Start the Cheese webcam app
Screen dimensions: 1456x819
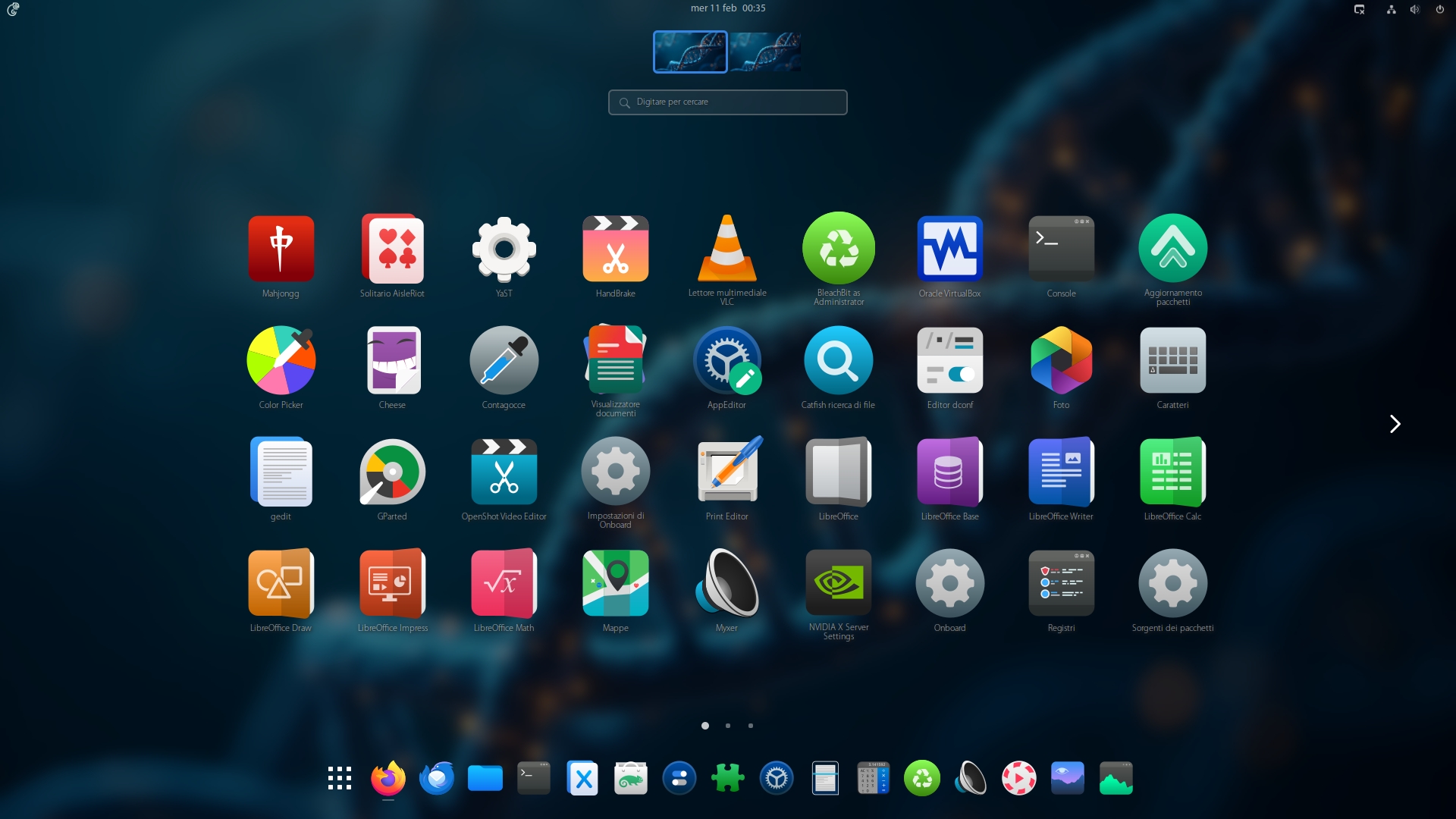pyautogui.click(x=392, y=360)
